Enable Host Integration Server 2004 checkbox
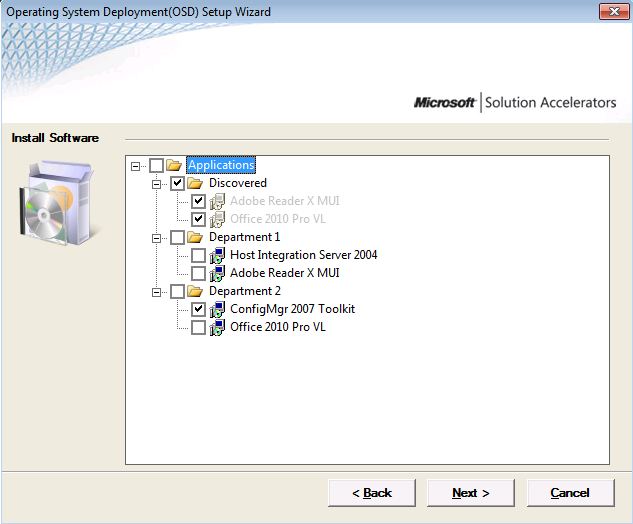This screenshot has height=524, width=633. pyautogui.click(x=198, y=255)
